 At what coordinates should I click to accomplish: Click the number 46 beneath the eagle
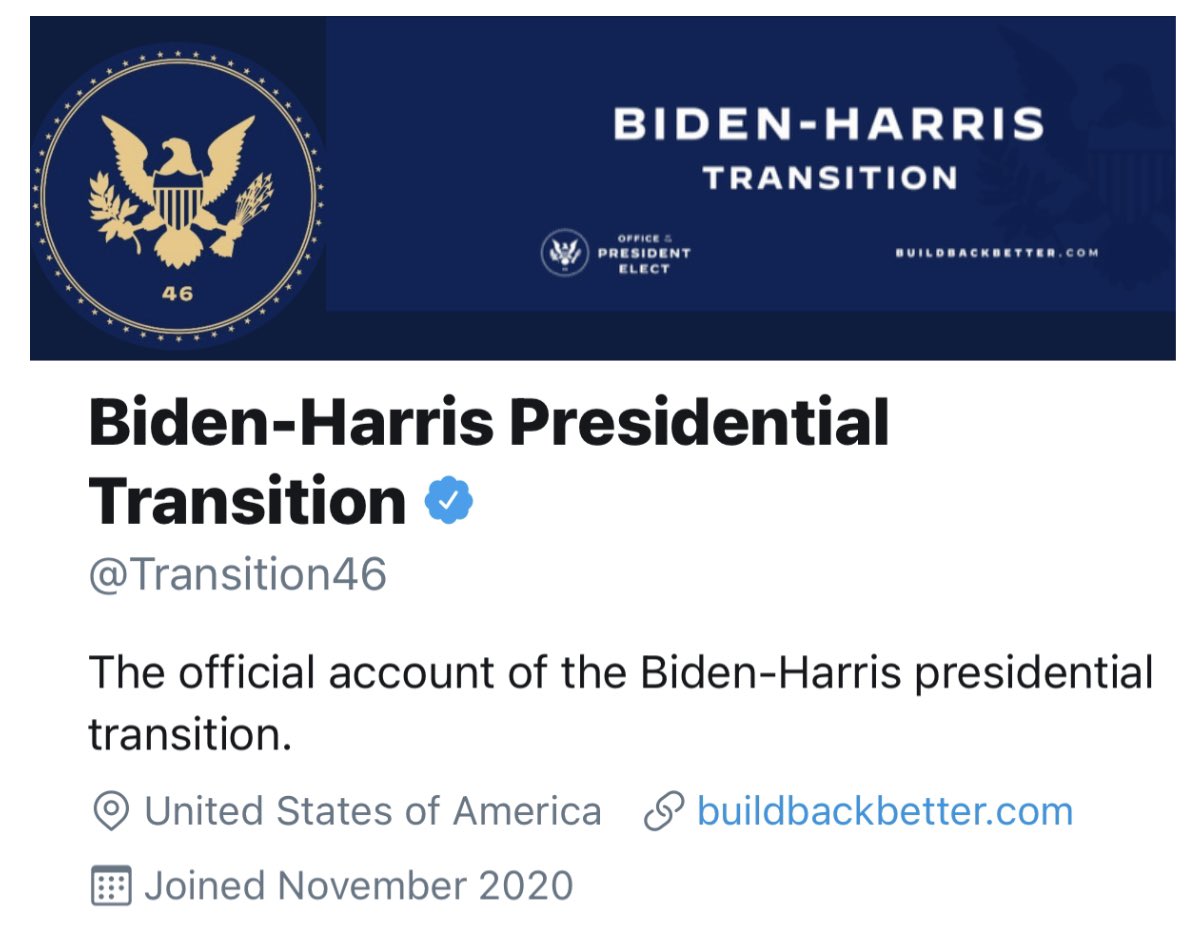[x=177, y=293]
